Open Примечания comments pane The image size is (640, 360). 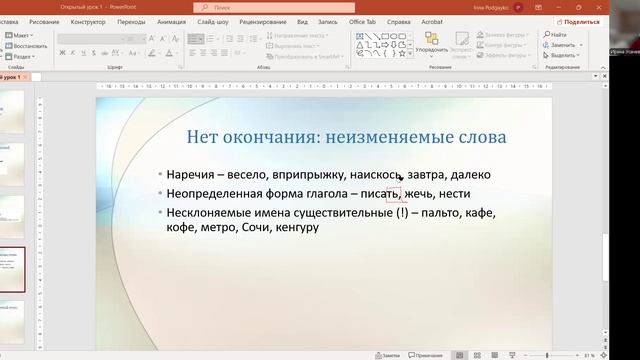[x=425, y=356]
